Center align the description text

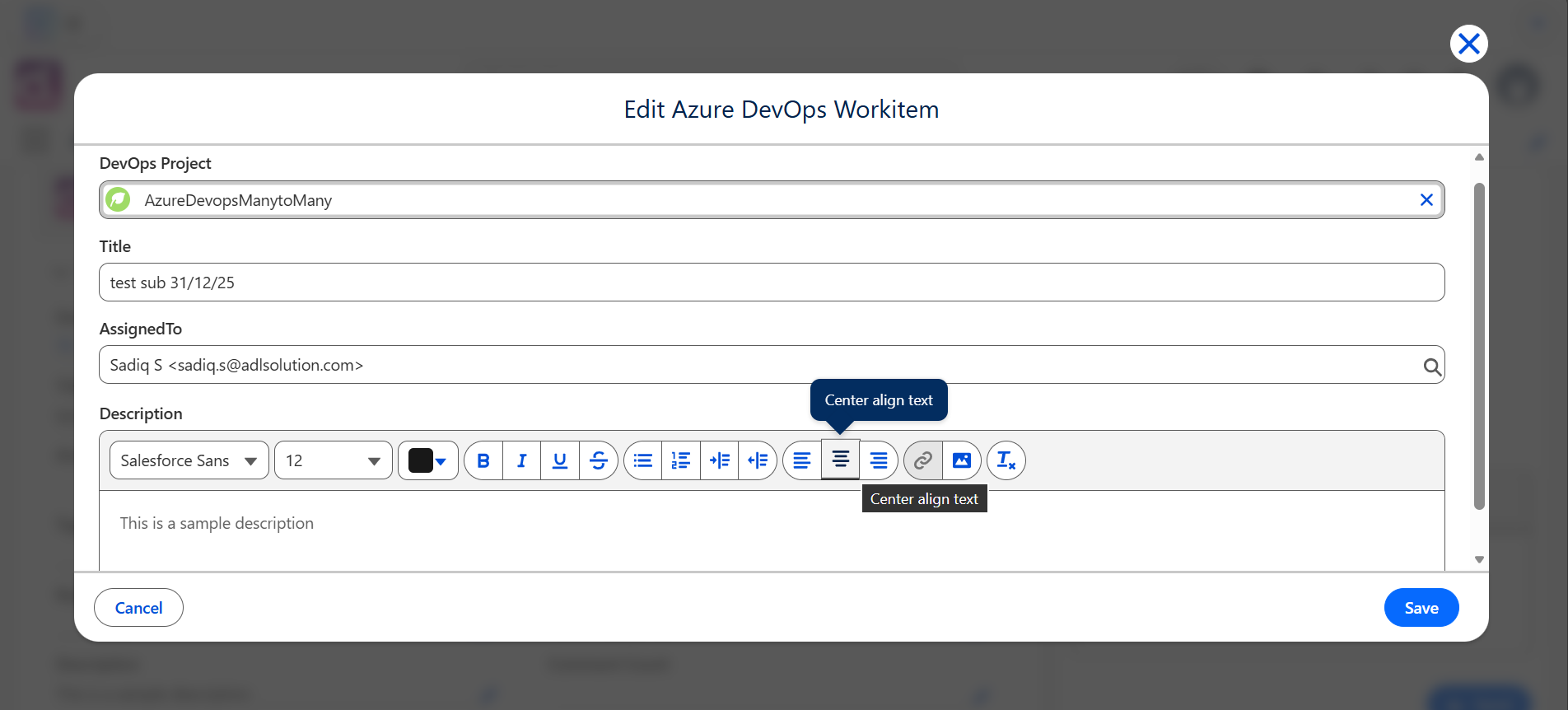pyautogui.click(x=840, y=460)
